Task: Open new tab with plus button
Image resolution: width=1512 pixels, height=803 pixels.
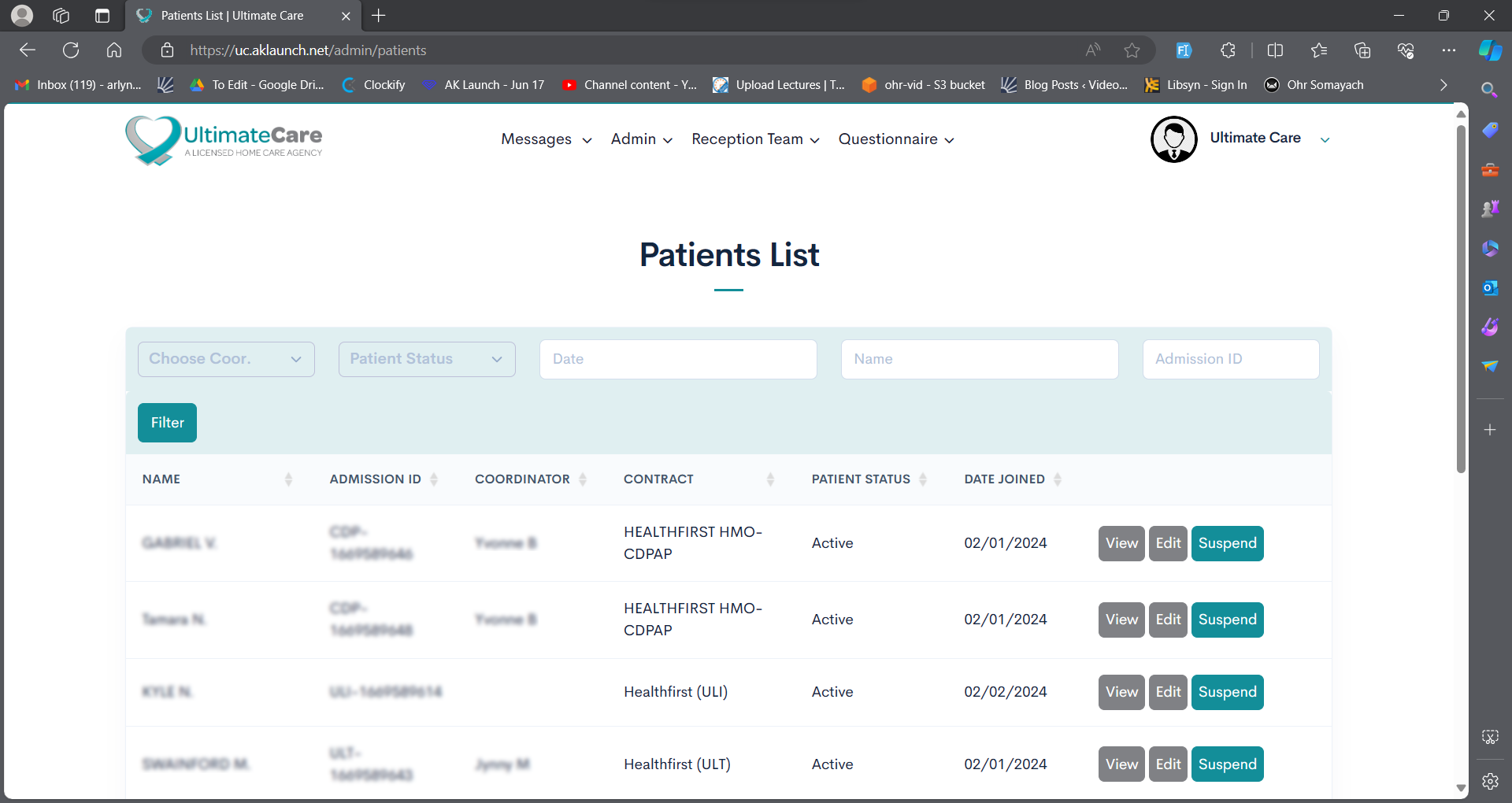Action: [x=379, y=16]
